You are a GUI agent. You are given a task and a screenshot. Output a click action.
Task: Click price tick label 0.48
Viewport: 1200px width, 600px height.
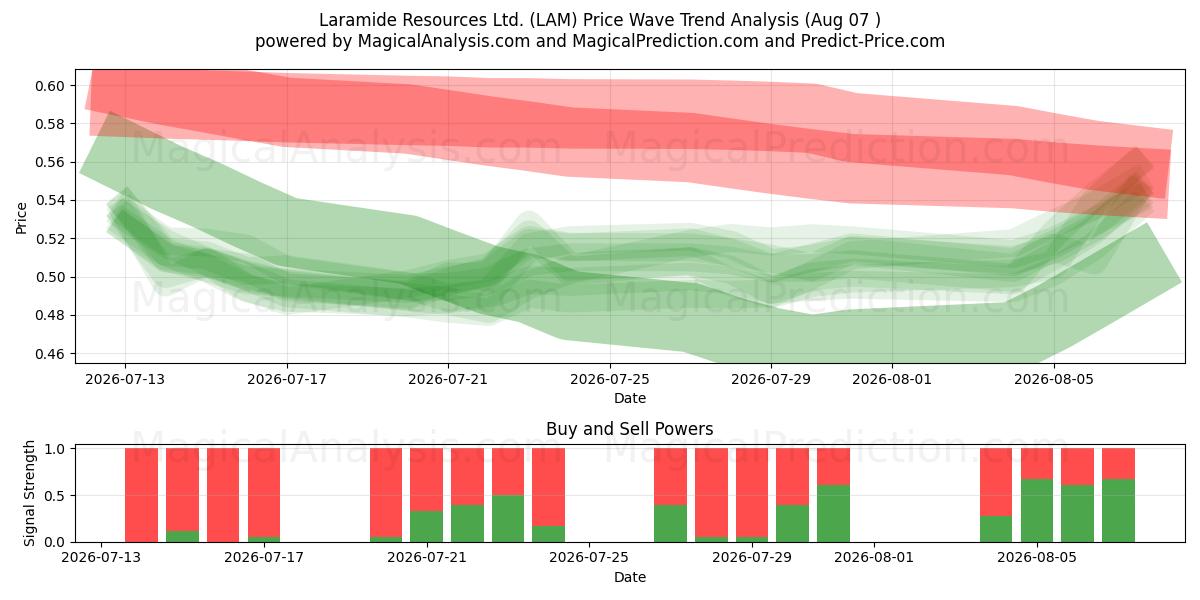click(x=51, y=315)
